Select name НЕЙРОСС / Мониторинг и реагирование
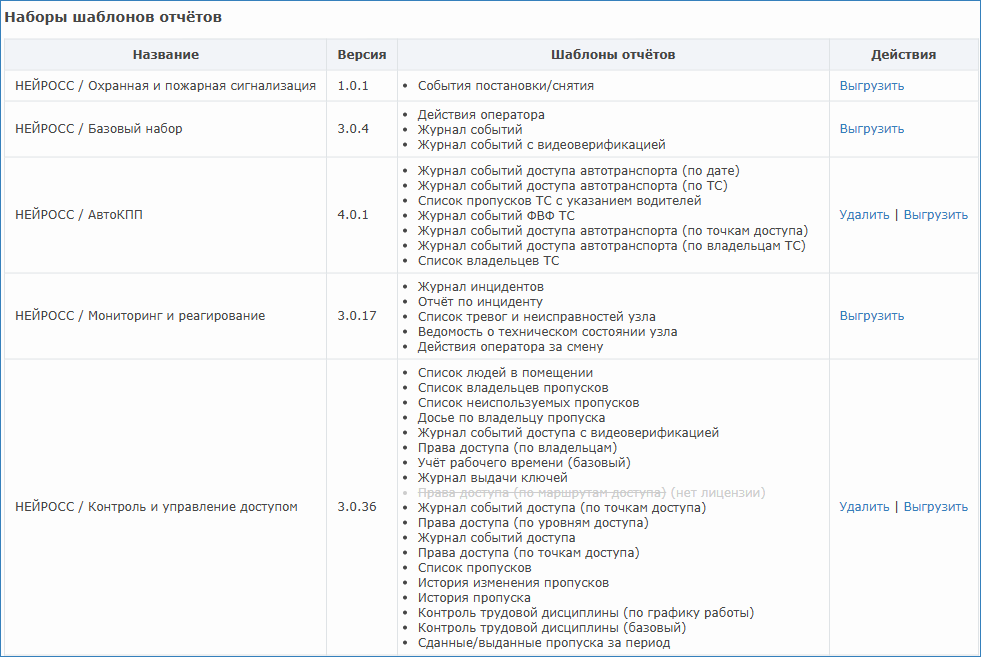 140,316
